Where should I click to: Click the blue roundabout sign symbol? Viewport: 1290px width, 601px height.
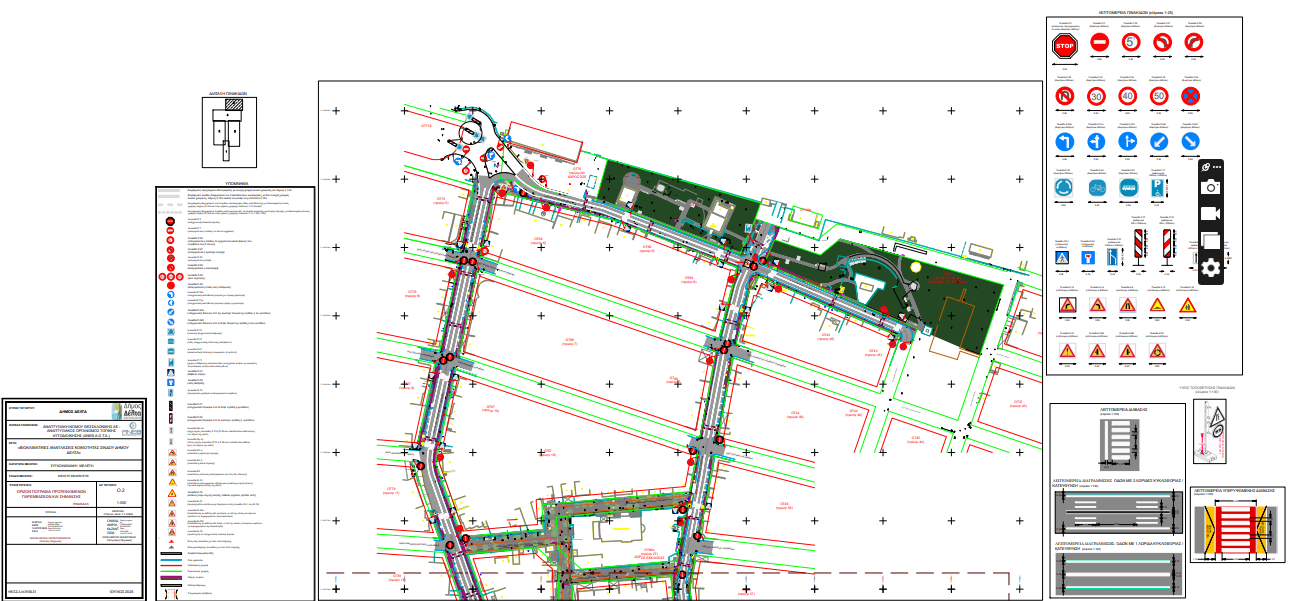pyautogui.click(x=1065, y=186)
